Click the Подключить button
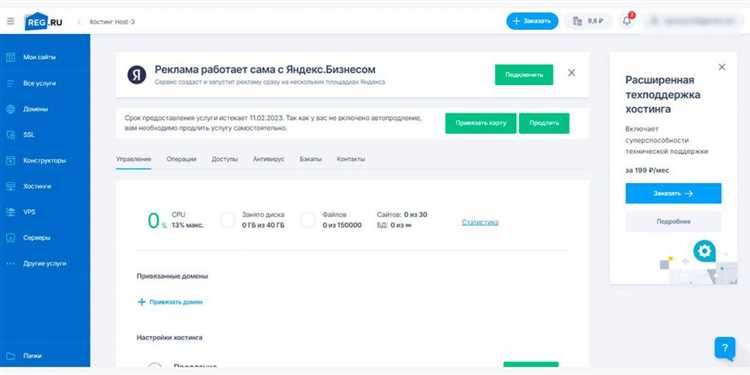Screen dimensions: 750x375 coord(524,75)
